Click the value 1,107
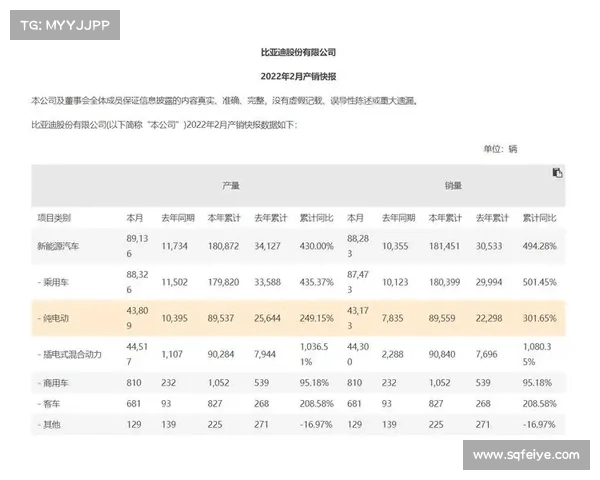The height and width of the screenshot is (480, 600). click(x=172, y=354)
